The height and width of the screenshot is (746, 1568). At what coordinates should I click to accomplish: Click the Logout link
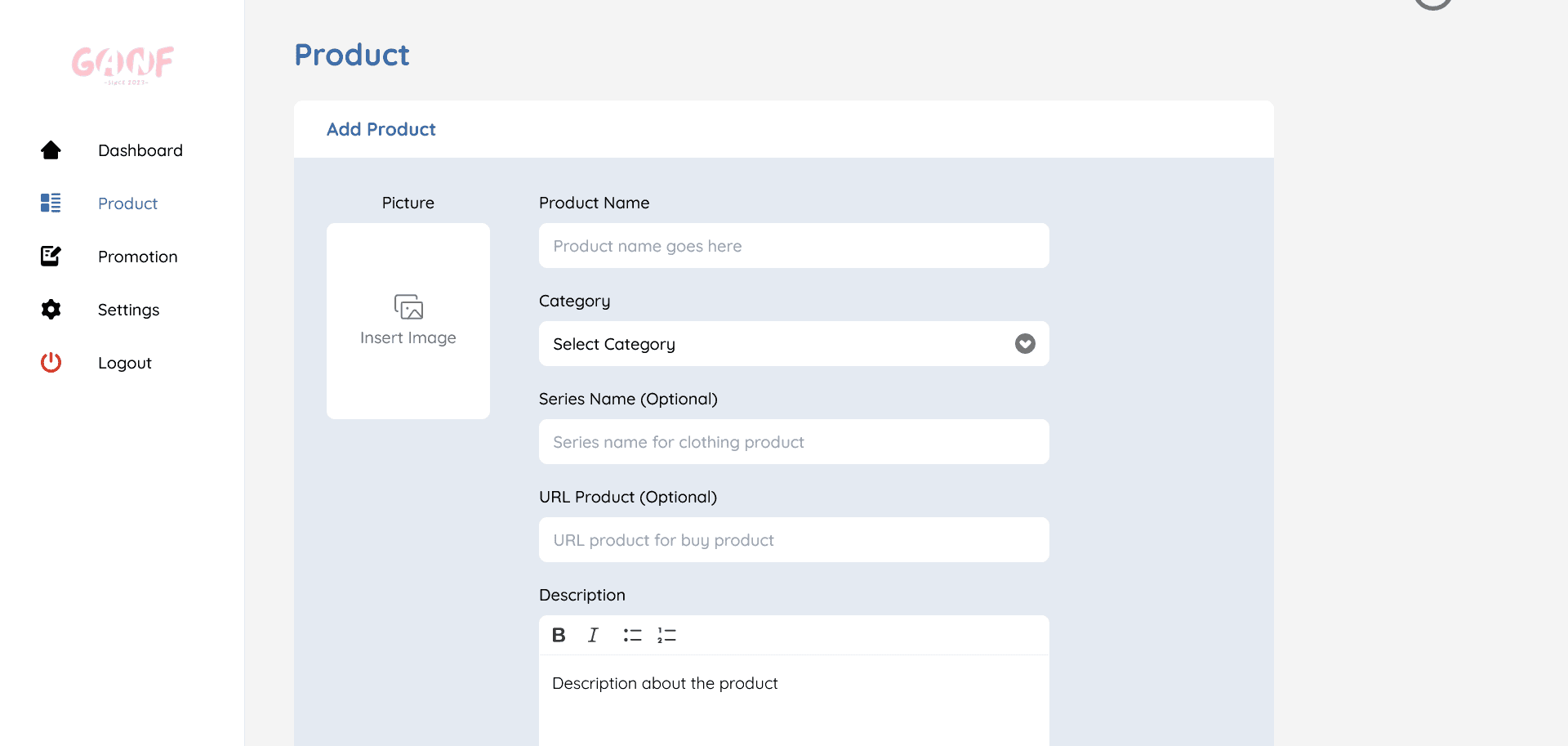[125, 363]
